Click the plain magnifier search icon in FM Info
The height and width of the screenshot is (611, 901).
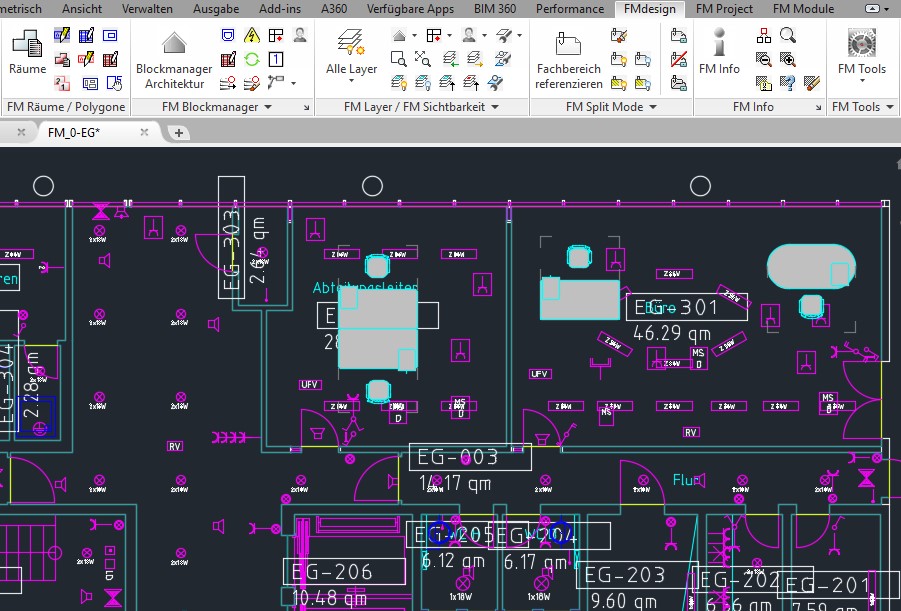click(x=788, y=36)
